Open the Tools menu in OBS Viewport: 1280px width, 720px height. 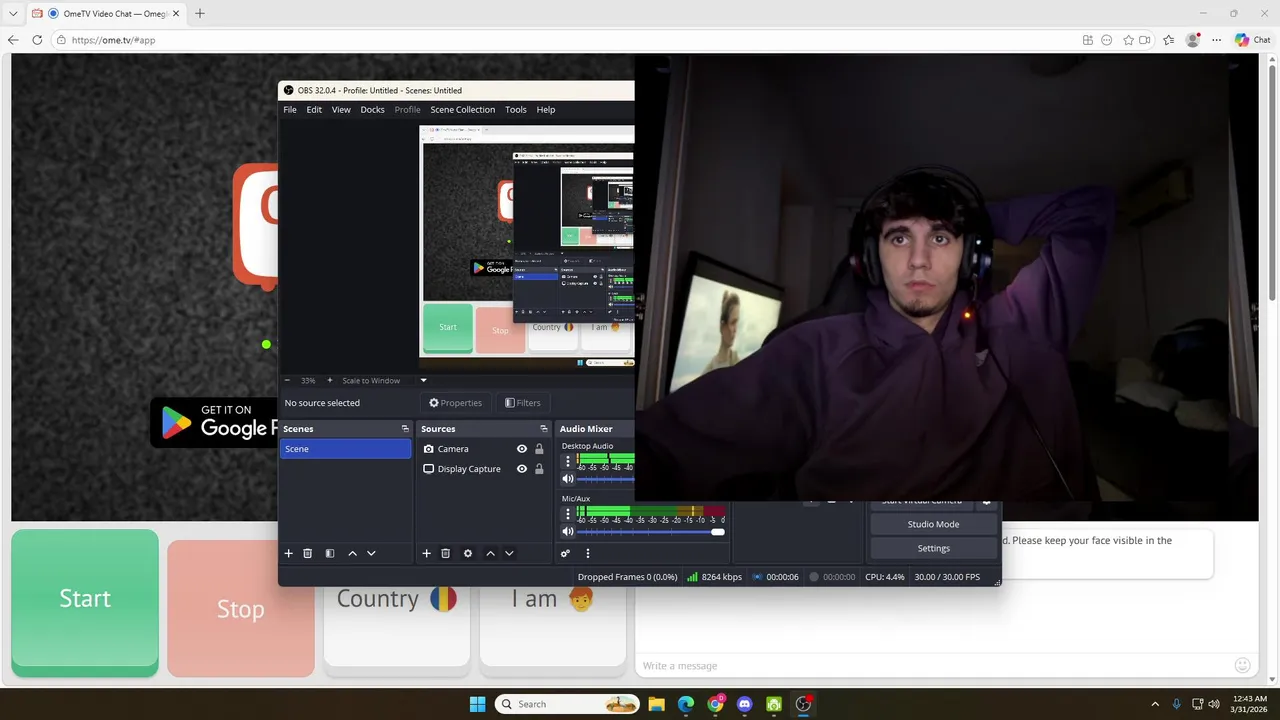[x=515, y=110]
